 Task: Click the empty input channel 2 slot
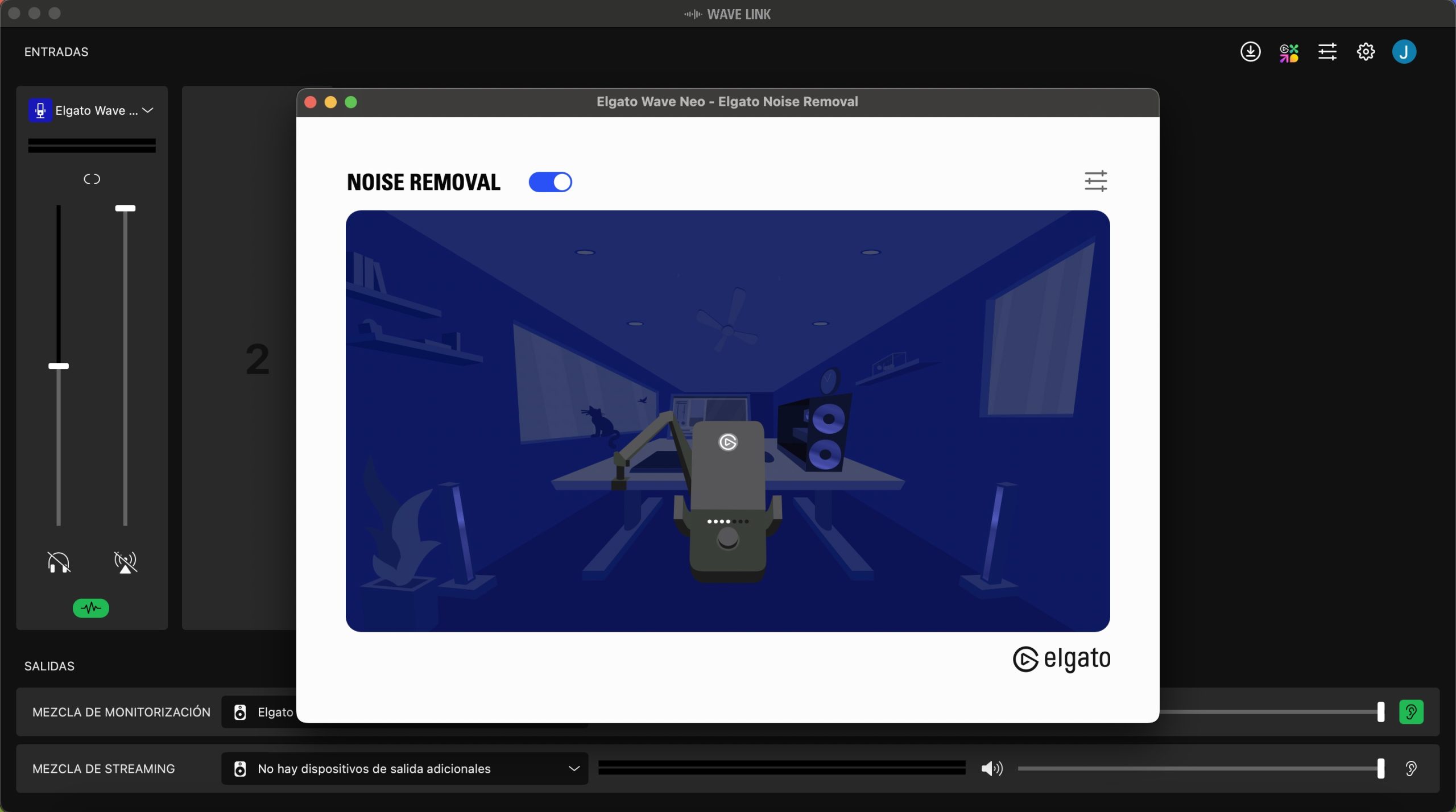point(239,358)
